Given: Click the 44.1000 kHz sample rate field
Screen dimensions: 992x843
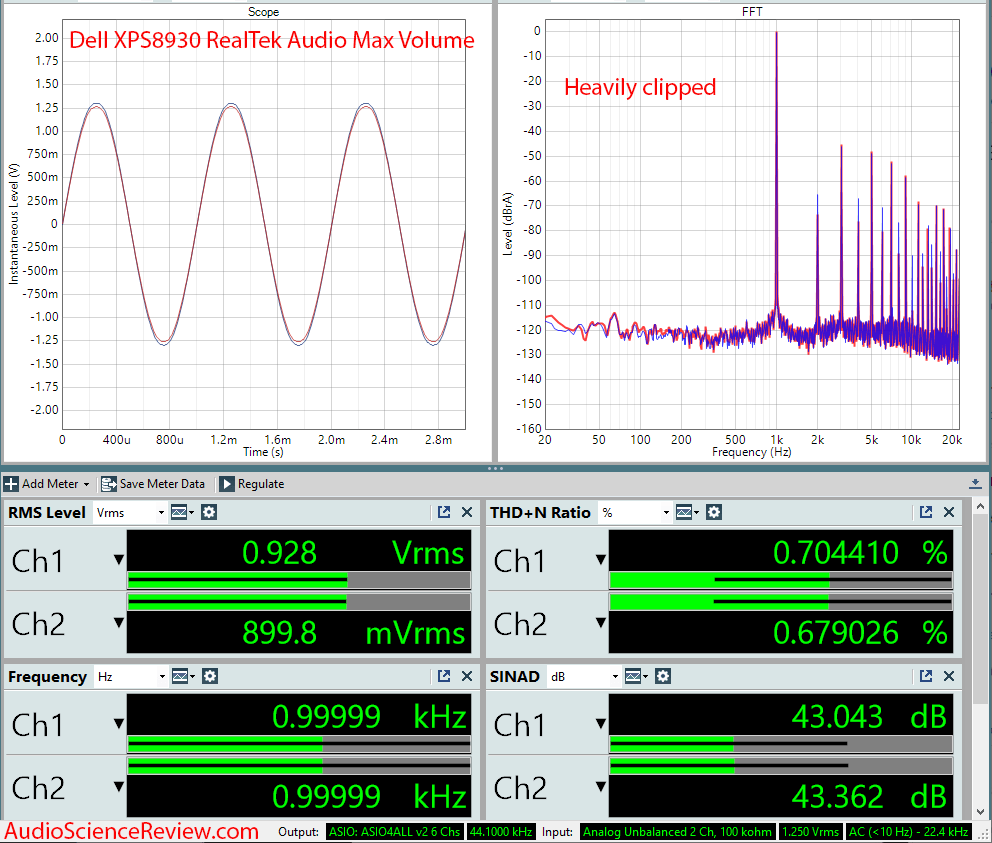Looking at the screenshot, I should [501, 832].
